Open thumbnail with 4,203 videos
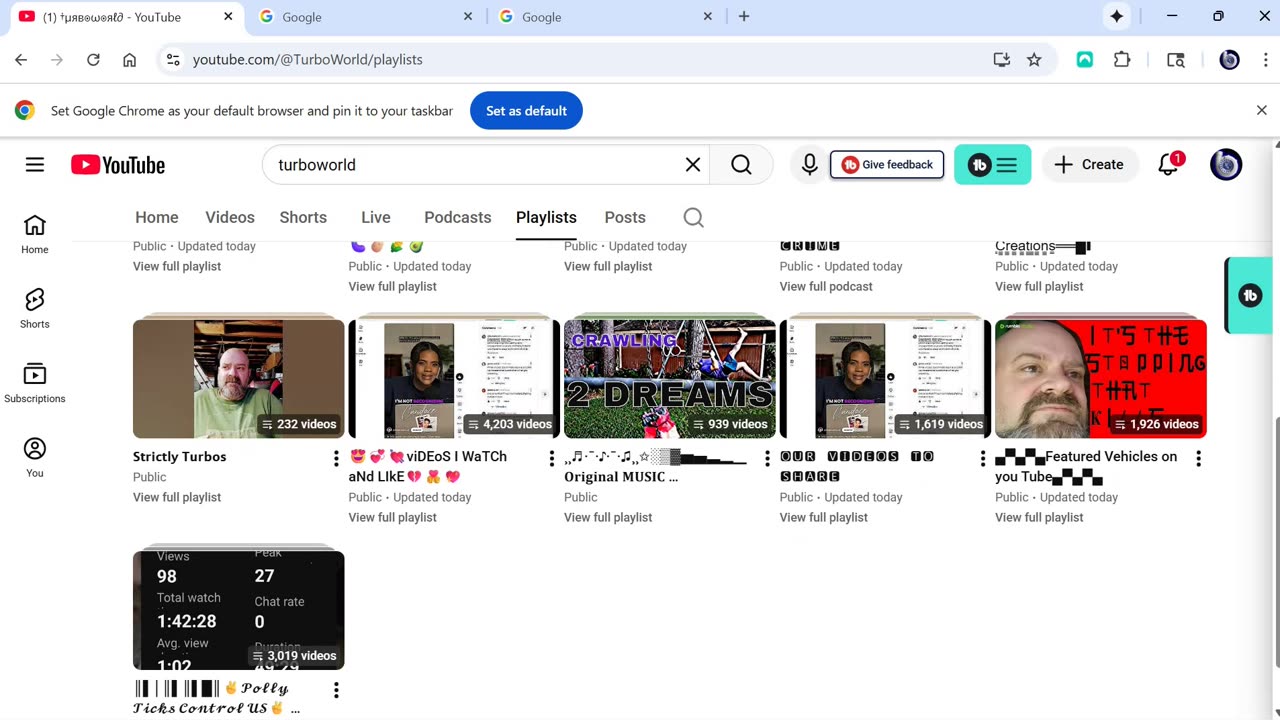1280x720 pixels. pos(454,378)
